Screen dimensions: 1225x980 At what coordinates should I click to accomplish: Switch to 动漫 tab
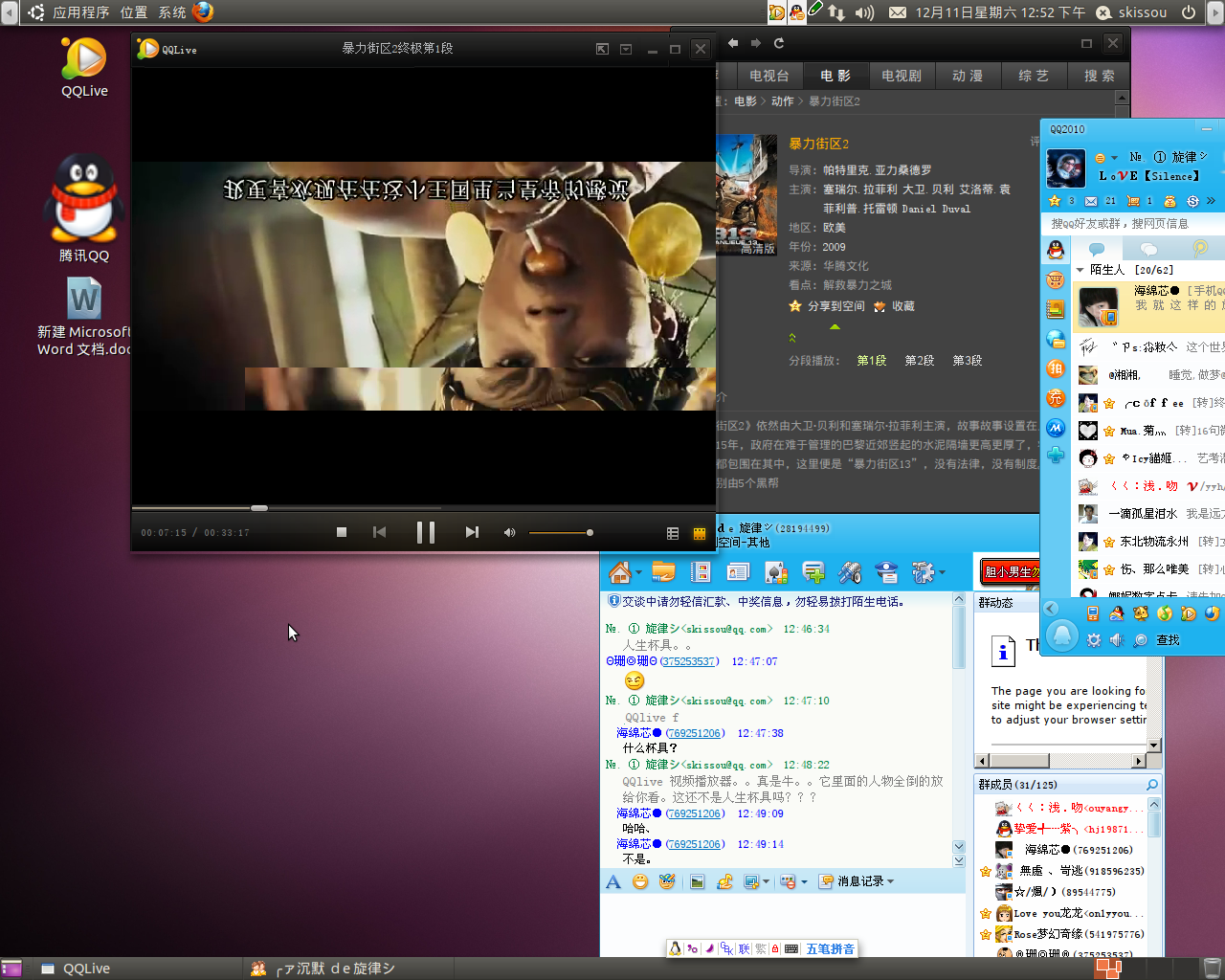point(968,76)
